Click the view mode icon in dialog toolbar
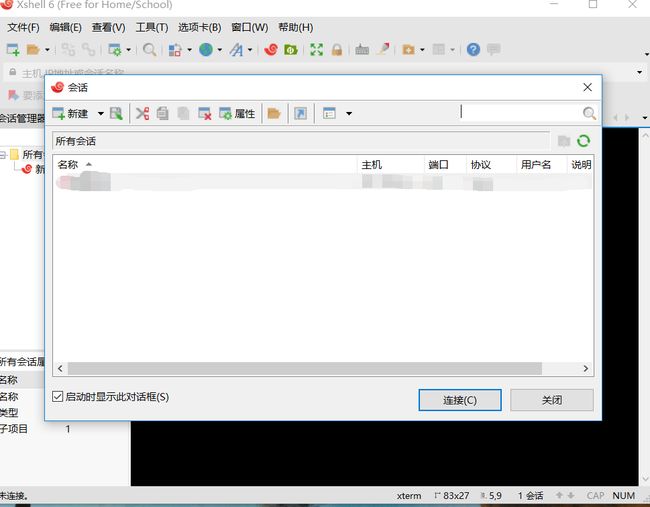650x507 pixels. [329, 113]
